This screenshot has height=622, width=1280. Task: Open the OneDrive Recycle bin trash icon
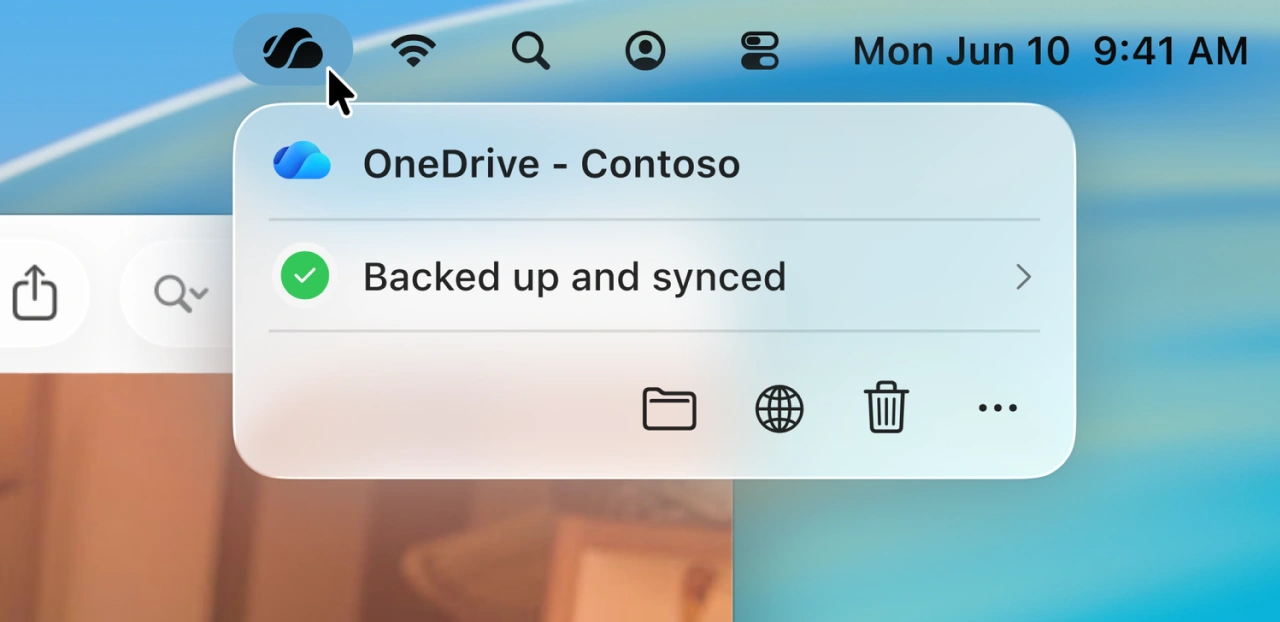(x=885, y=408)
